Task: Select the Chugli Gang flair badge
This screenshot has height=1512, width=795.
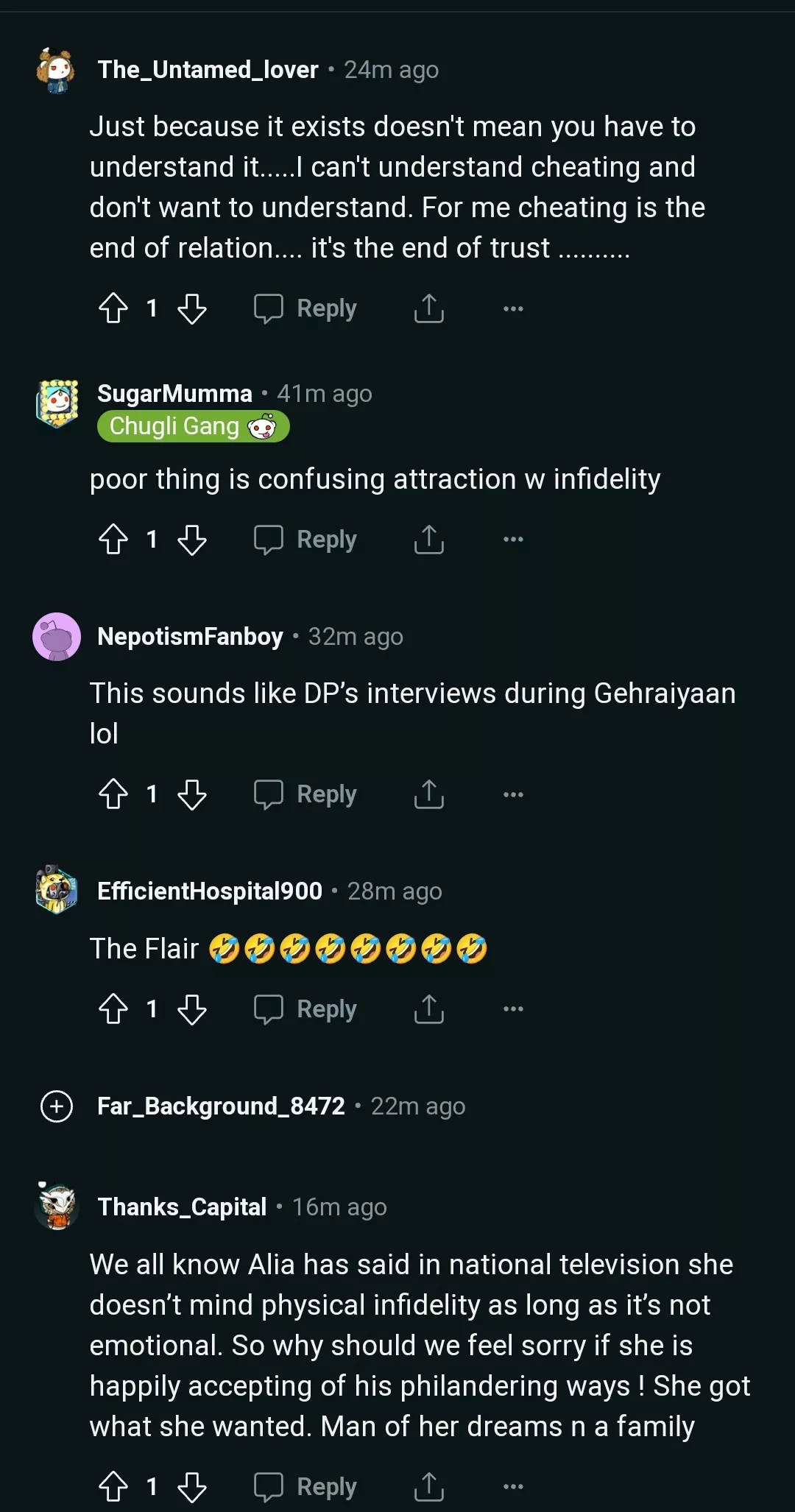Action: click(193, 426)
